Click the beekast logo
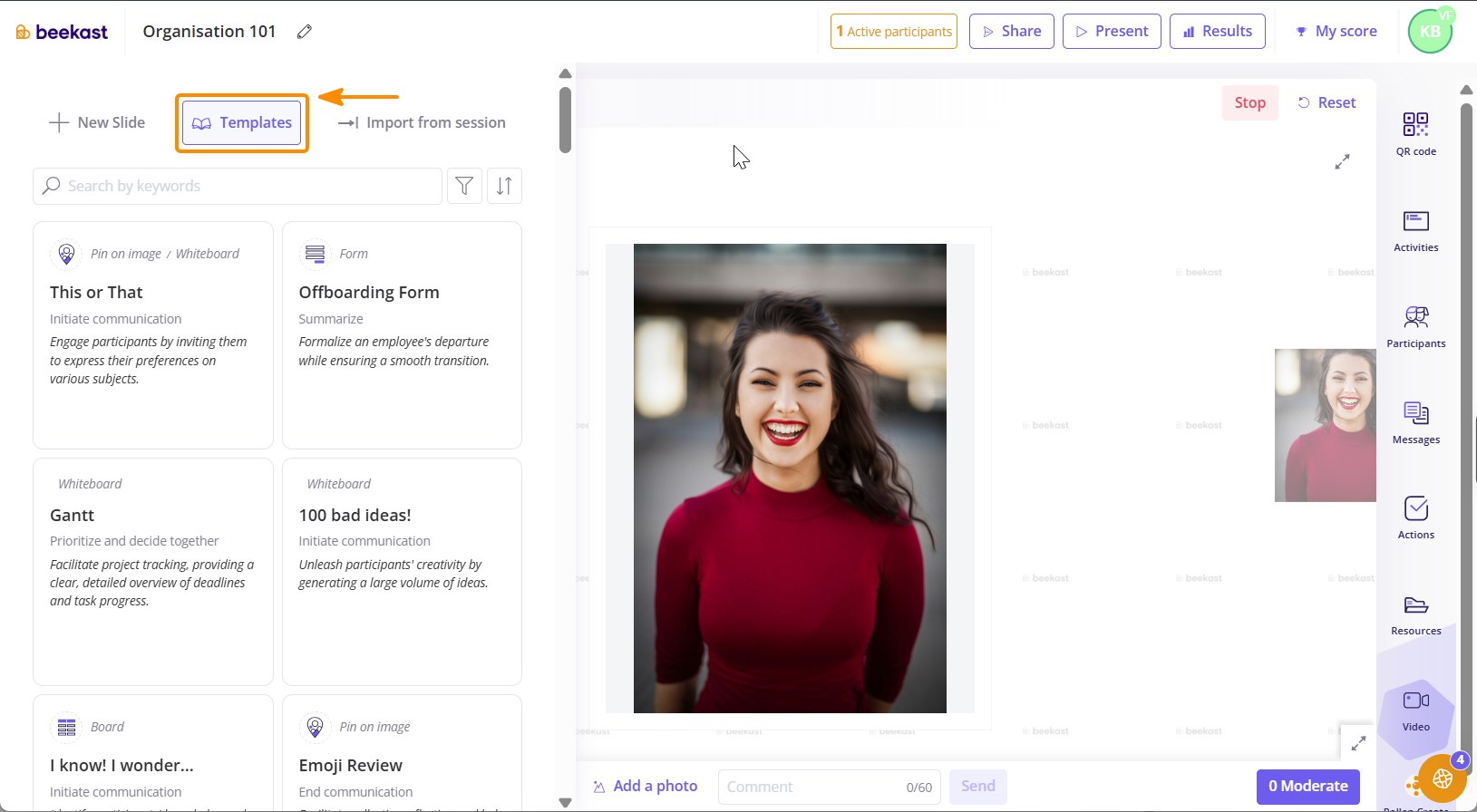 tap(62, 32)
